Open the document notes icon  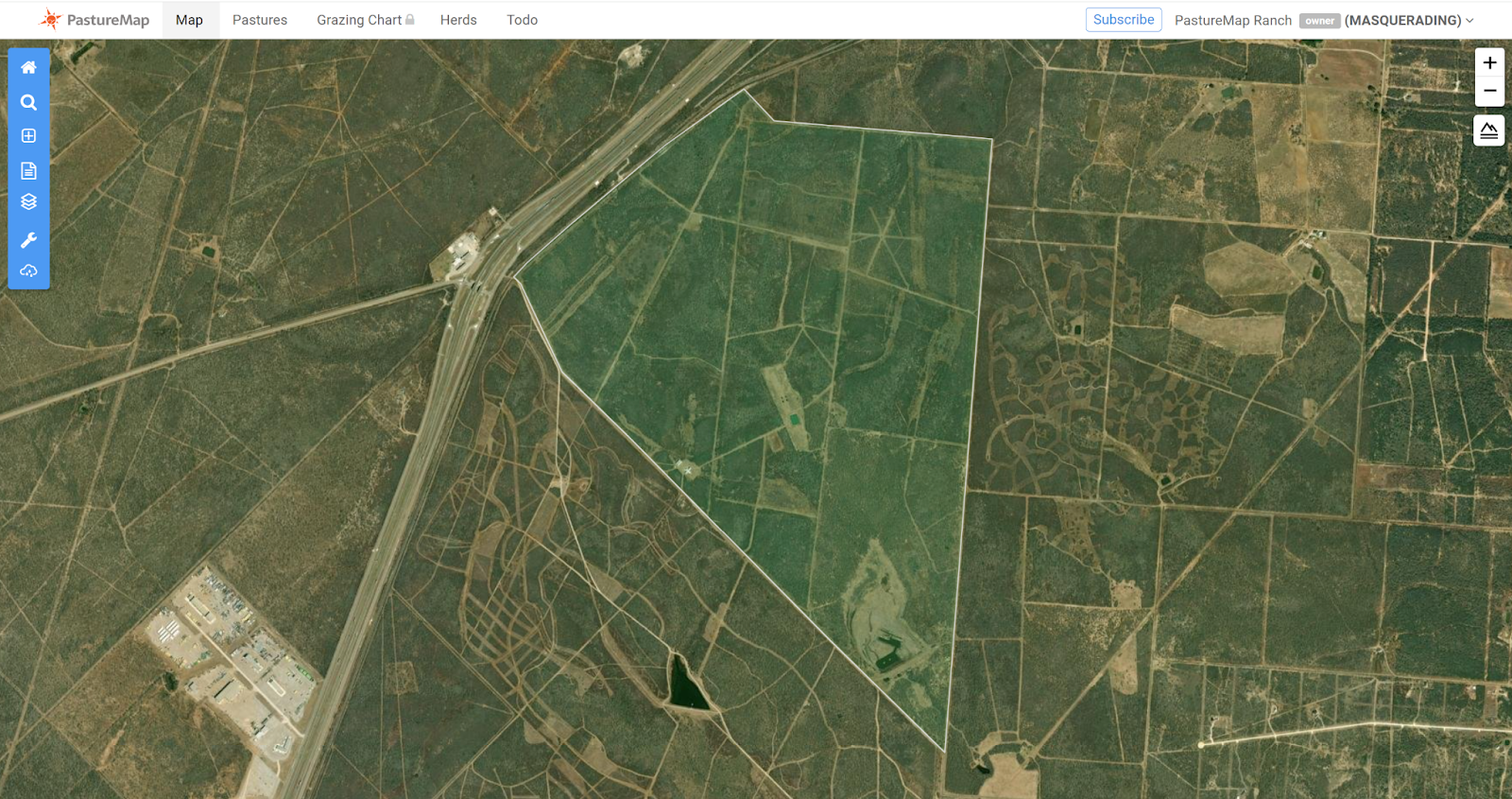pos(28,170)
